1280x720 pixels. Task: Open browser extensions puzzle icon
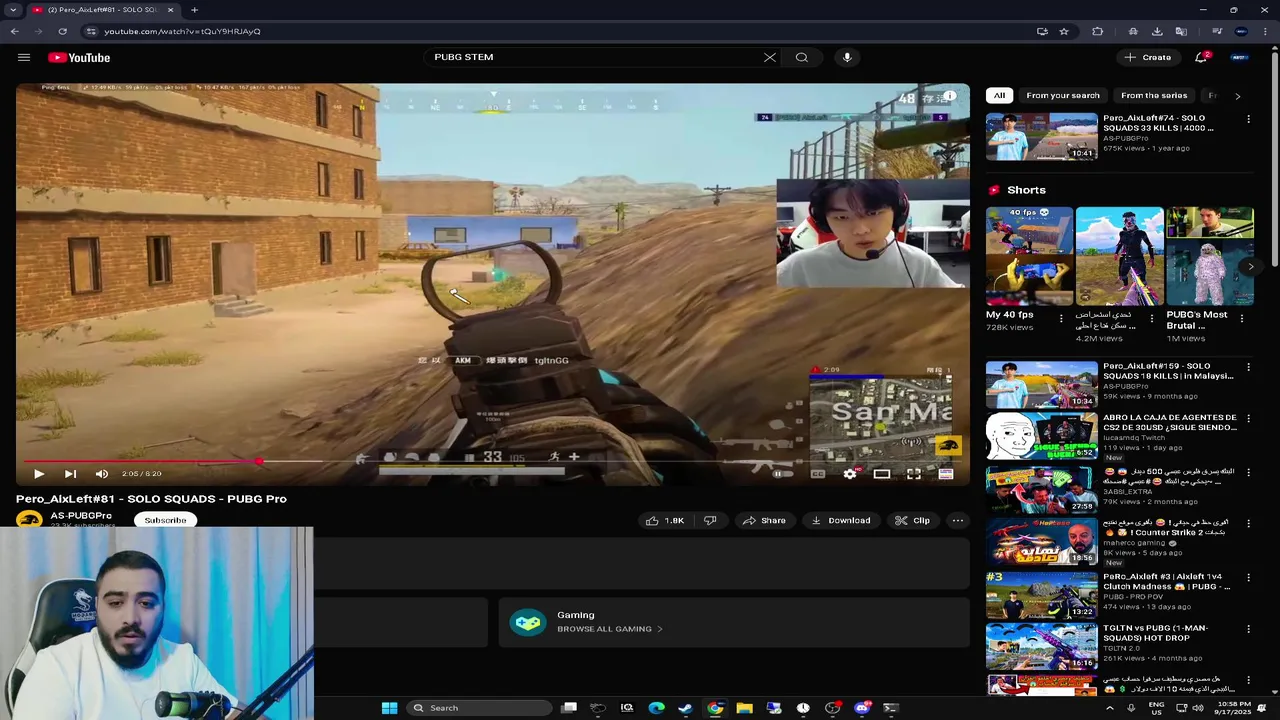click(1098, 31)
